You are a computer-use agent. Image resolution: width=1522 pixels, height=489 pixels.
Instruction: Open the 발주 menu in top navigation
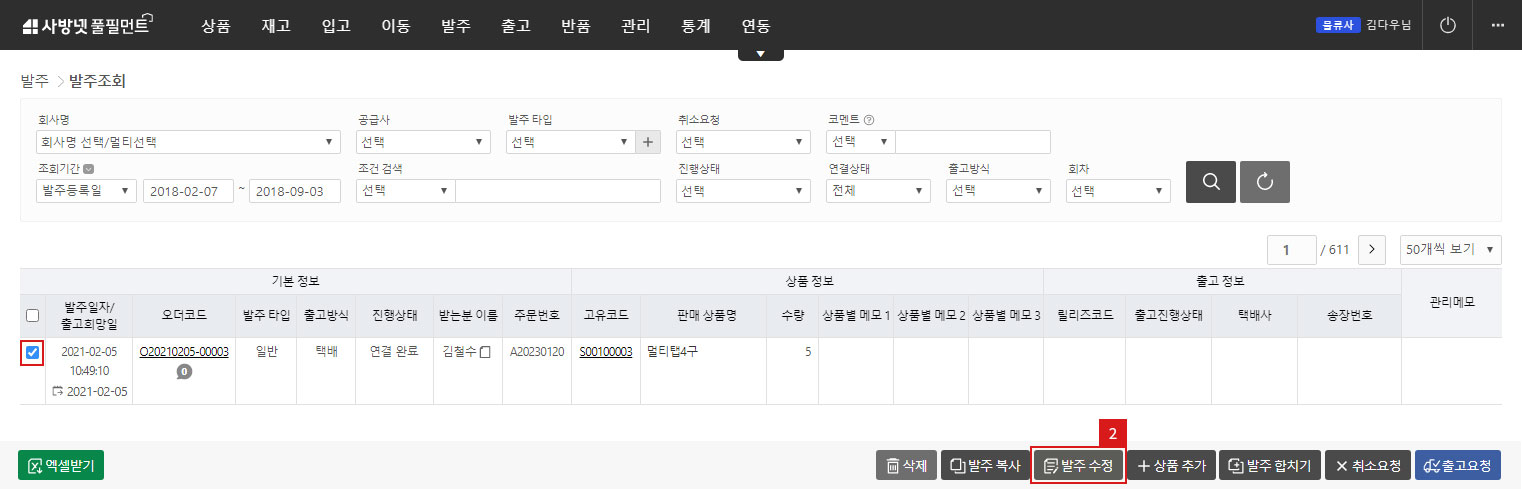(x=456, y=26)
